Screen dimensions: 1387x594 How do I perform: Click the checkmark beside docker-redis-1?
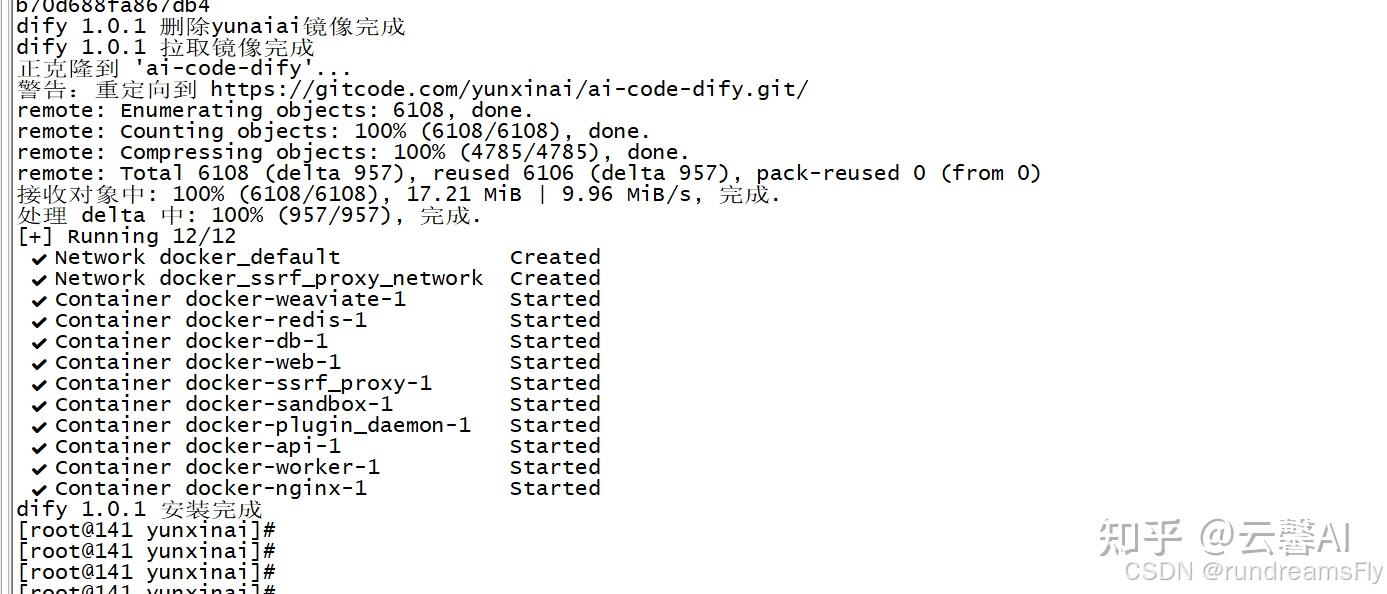pyautogui.click(x=40, y=321)
